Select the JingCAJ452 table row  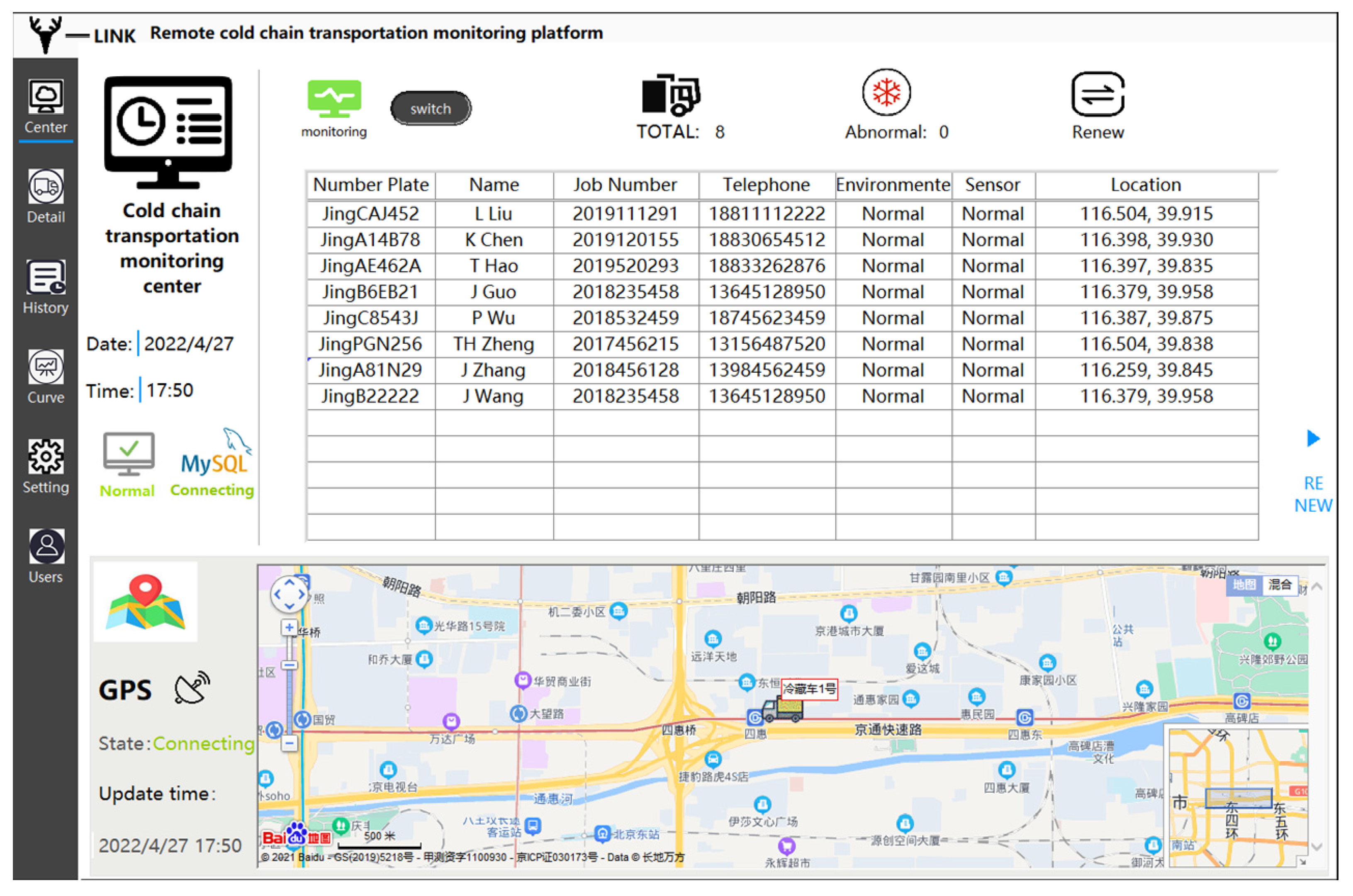(x=370, y=214)
